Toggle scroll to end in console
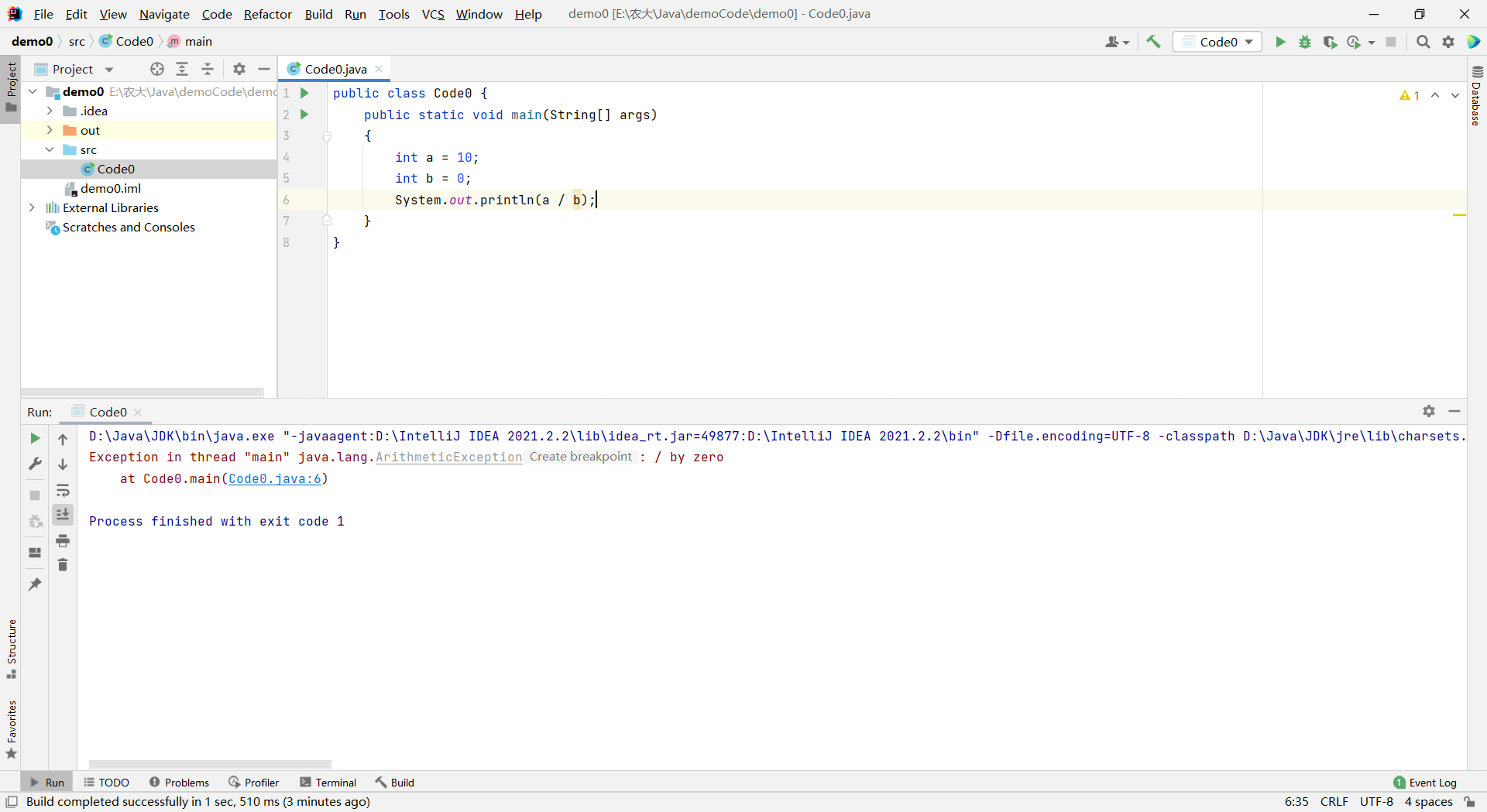This screenshot has height=812, width=1487. (63, 514)
